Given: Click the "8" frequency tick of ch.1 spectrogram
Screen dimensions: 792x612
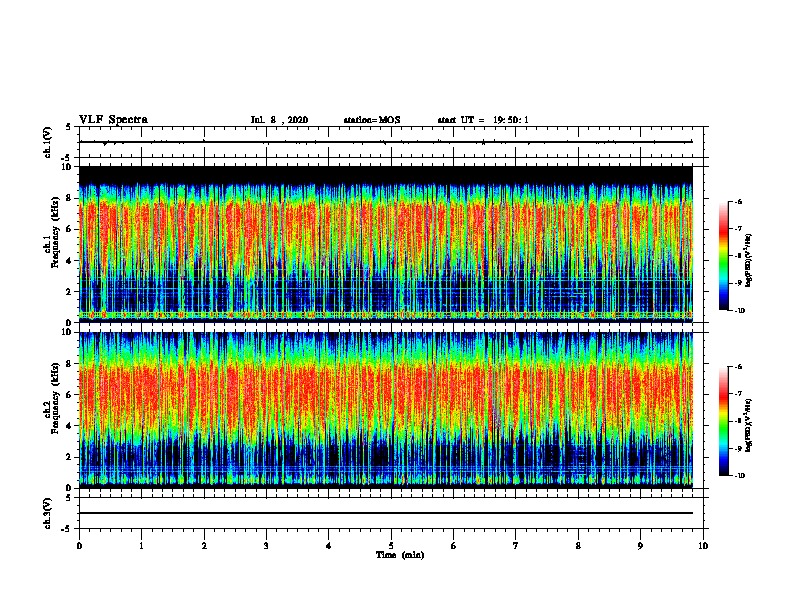Looking at the screenshot, I should [69, 198].
